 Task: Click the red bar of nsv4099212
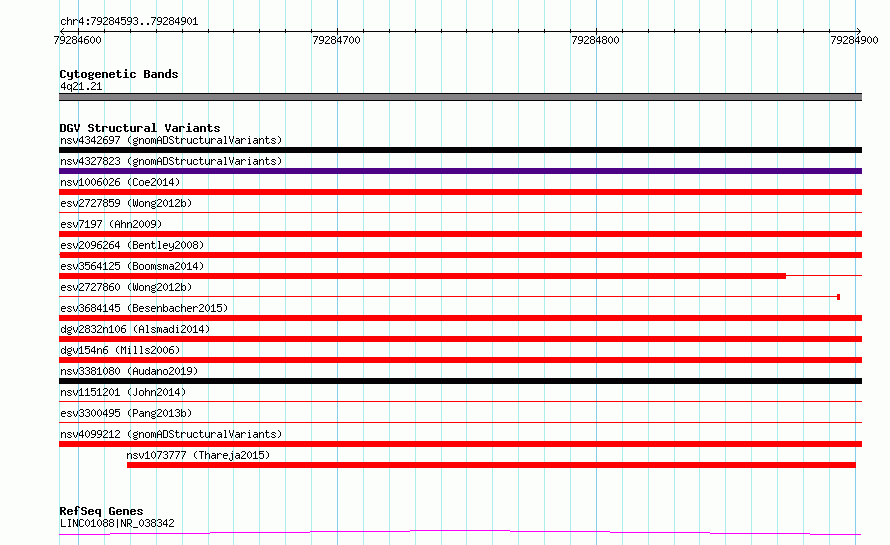[460, 444]
